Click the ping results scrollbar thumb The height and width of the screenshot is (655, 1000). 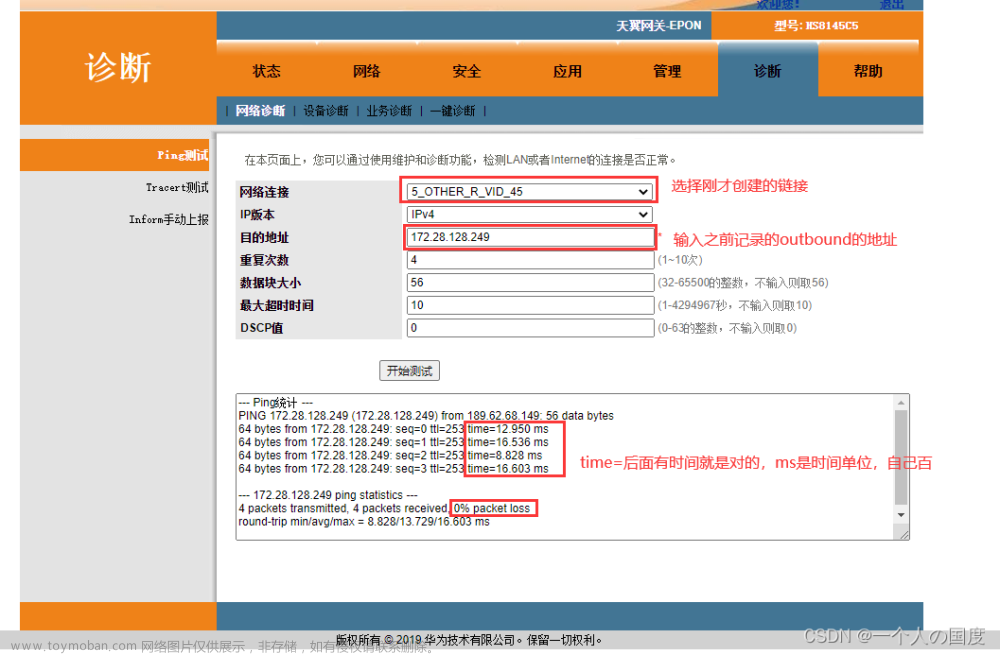(901, 457)
